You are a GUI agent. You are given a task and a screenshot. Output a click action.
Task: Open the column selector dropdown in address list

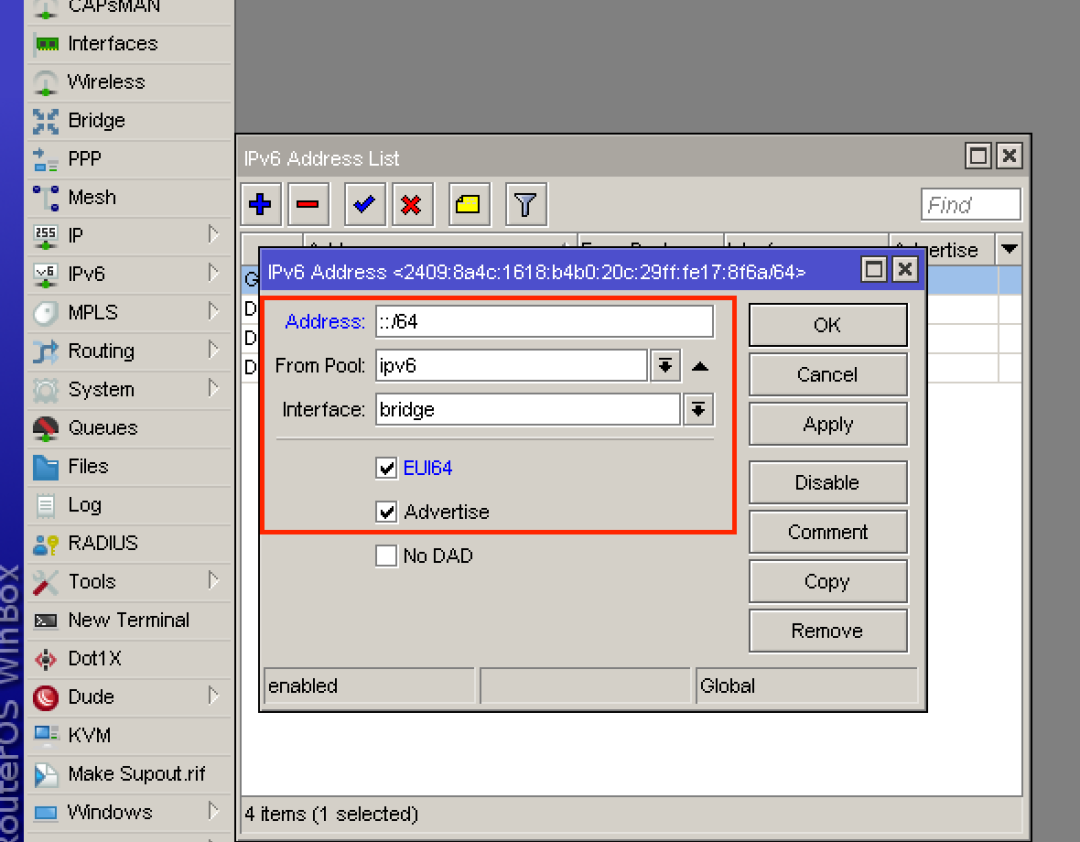pos(1009,249)
